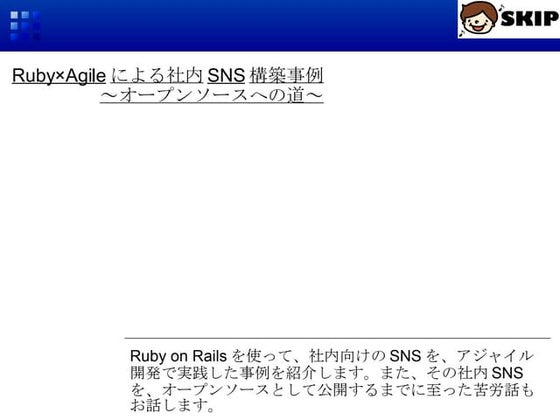Click "その社内 SNS" in the second description line
Viewport: 560px width, 420px height.
click(475, 373)
